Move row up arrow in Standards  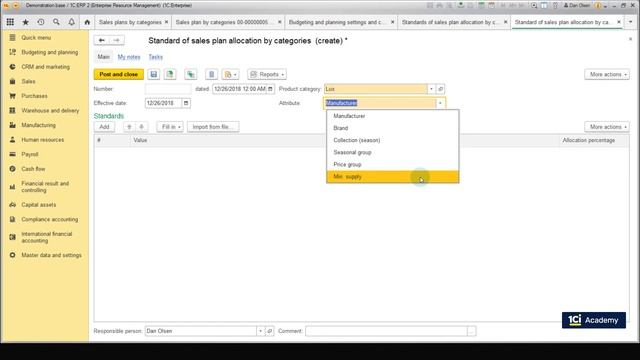[129, 127]
